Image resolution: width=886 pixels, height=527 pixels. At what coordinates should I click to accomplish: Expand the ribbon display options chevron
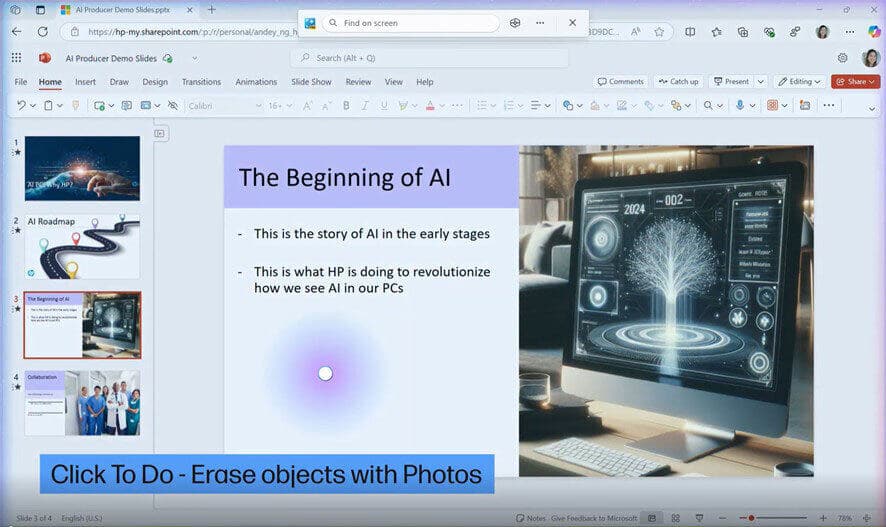click(872, 108)
